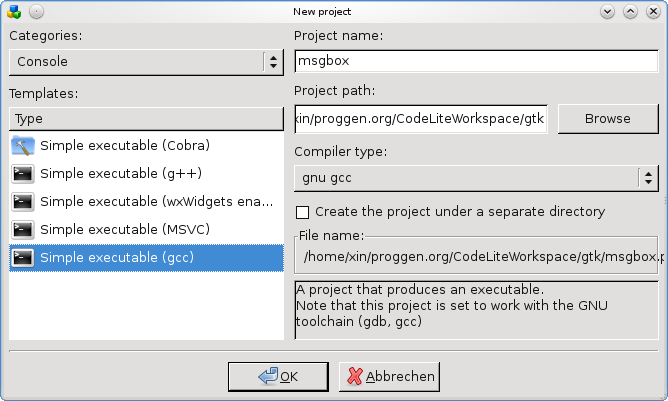Click the terminal icon beside gcc template
Viewport: 668px width, 401px height.
click(22, 258)
